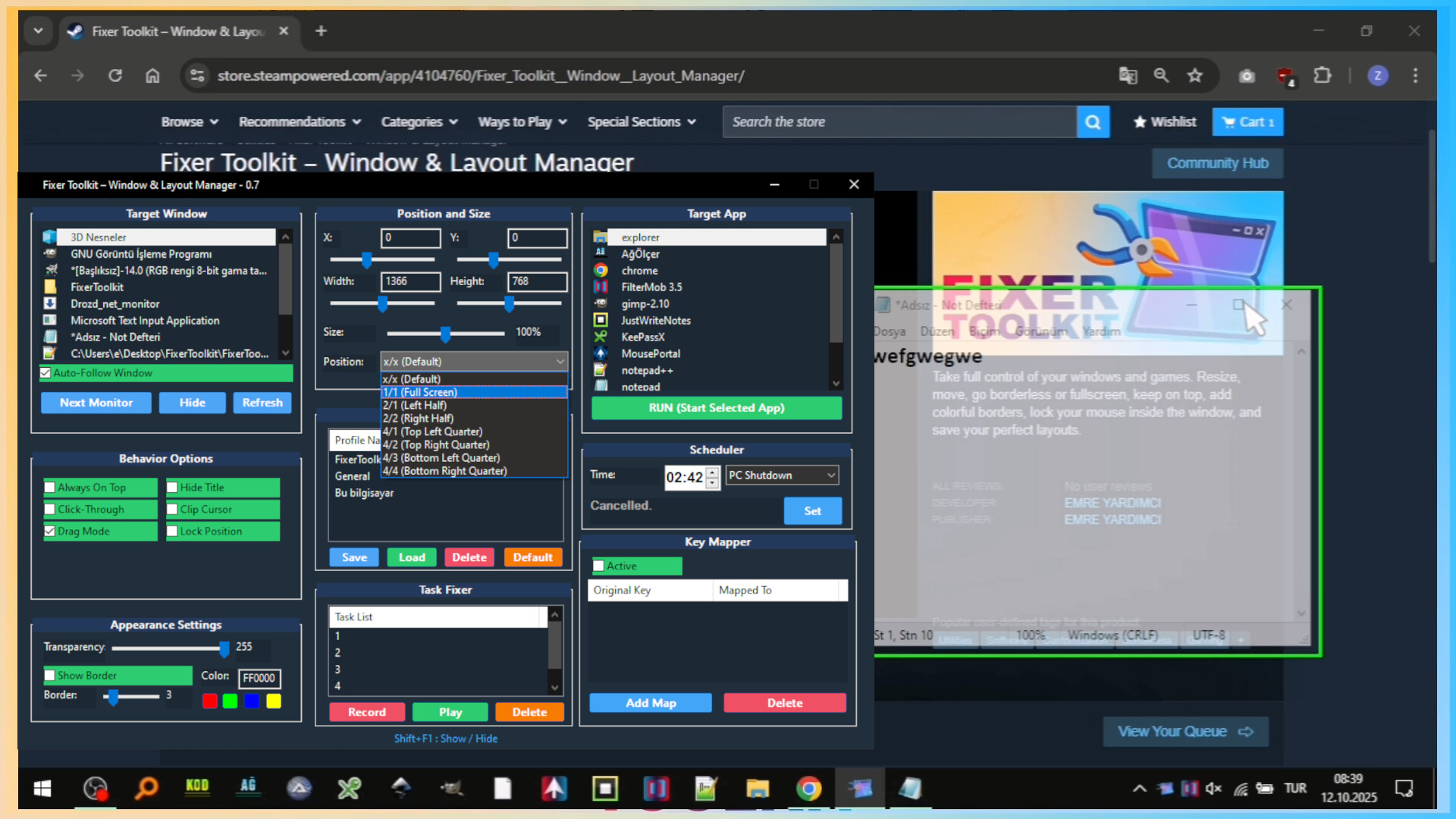This screenshot has width=1456, height=819.
Task: Enable the Always On Top checkbox
Action: click(x=50, y=488)
